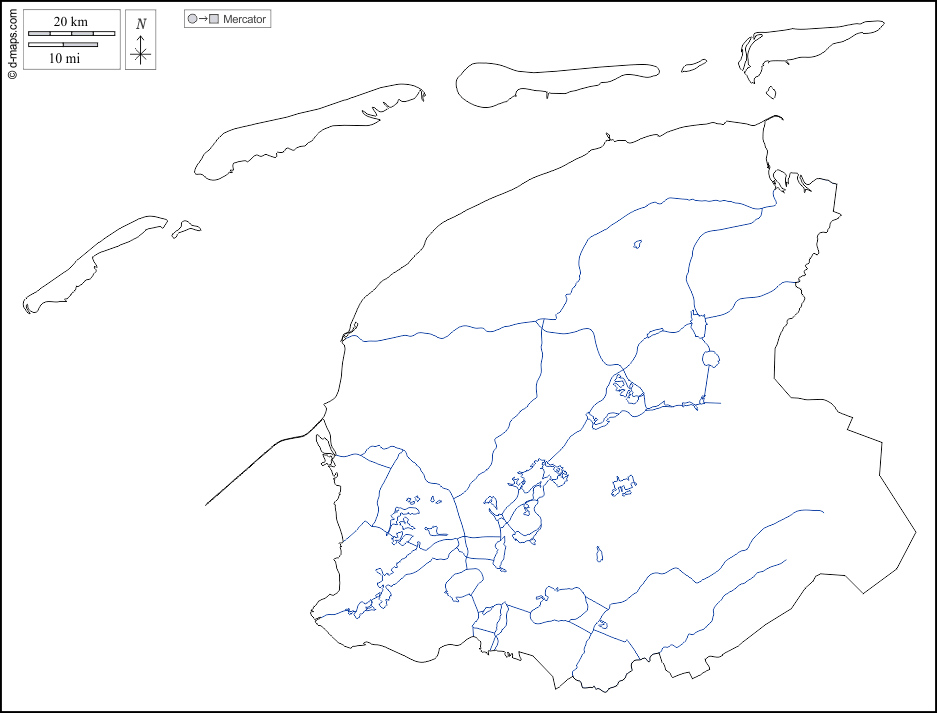The height and width of the screenshot is (713, 937).
Task: Select the westernmost elongated island
Action: (x=95, y=262)
